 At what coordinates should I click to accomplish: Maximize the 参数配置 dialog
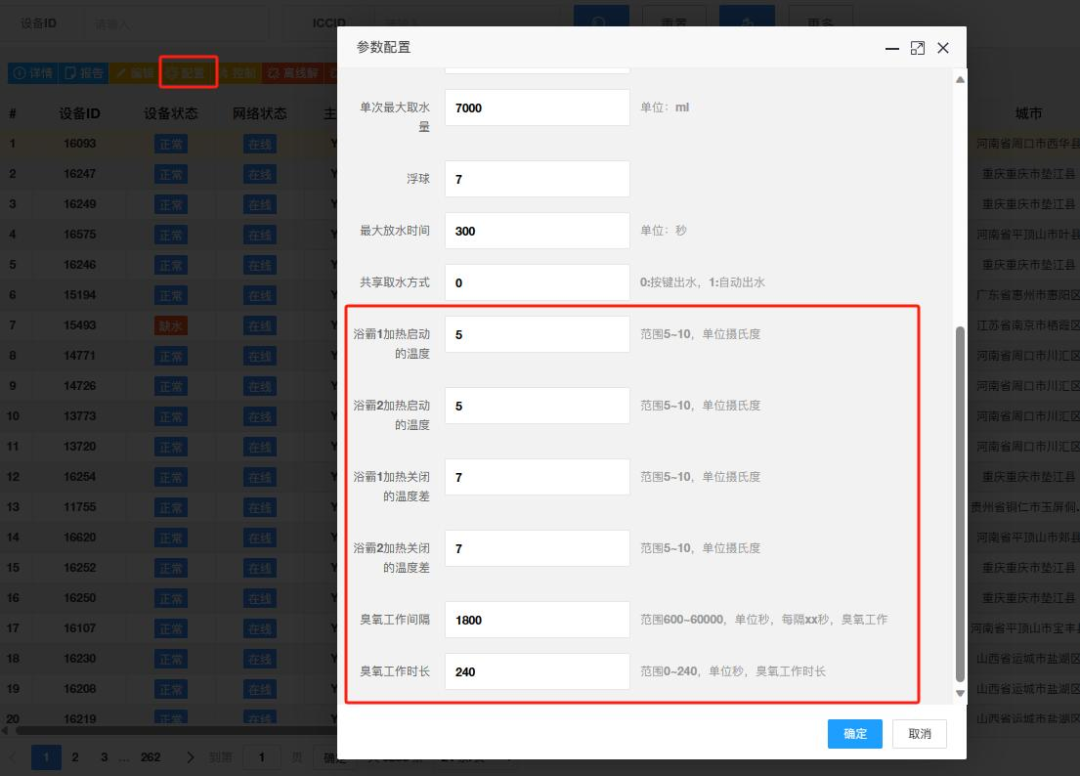click(917, 48)
